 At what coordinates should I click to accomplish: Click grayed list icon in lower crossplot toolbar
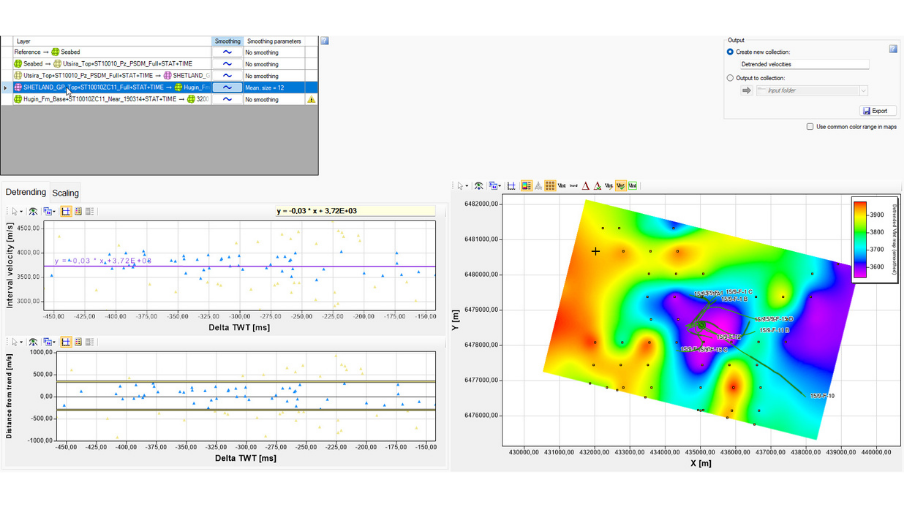coord(90,342)
